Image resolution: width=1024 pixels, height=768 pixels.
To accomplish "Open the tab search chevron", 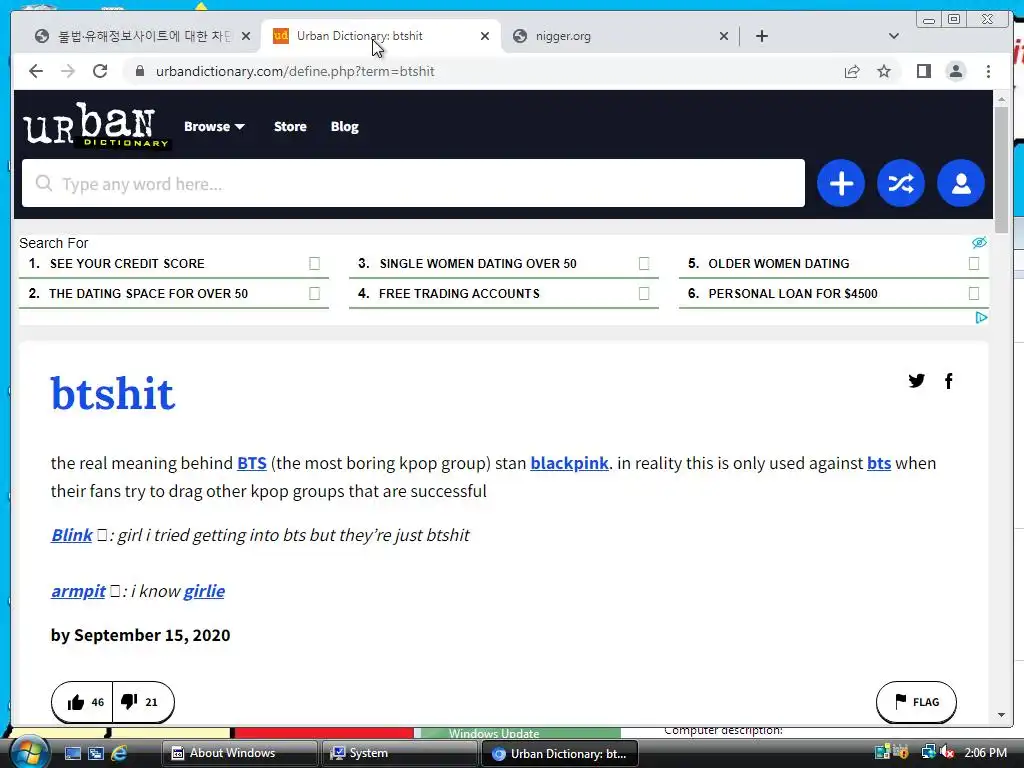I will [893, 36].
